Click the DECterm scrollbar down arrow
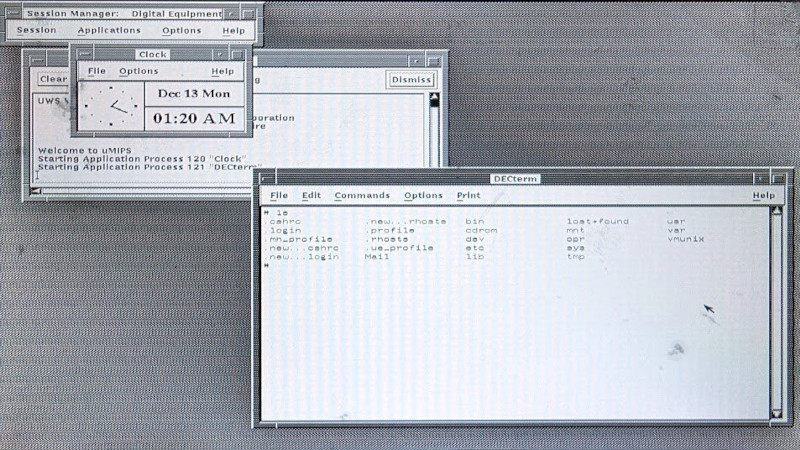Screen dimensions: 800x450 pyautogui.click(x=776, y=412)
